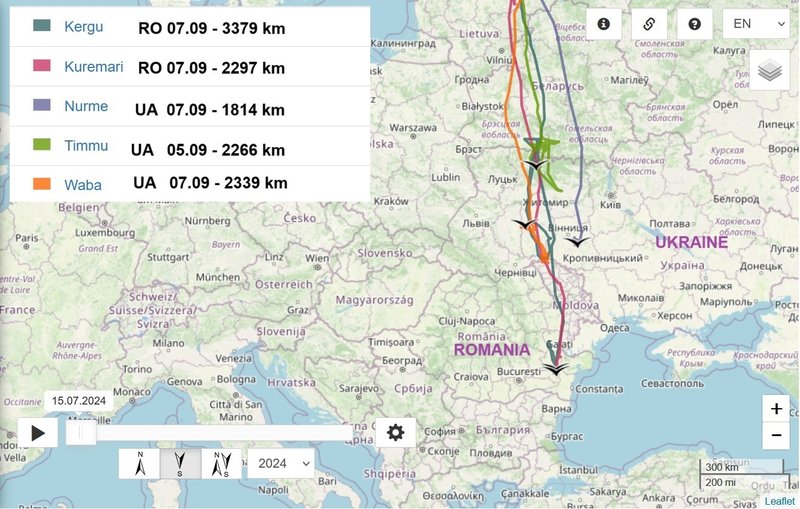This screenshot has height=509, width=800.
Task: Click the 300 km scale bar
Action: [742, 467]
